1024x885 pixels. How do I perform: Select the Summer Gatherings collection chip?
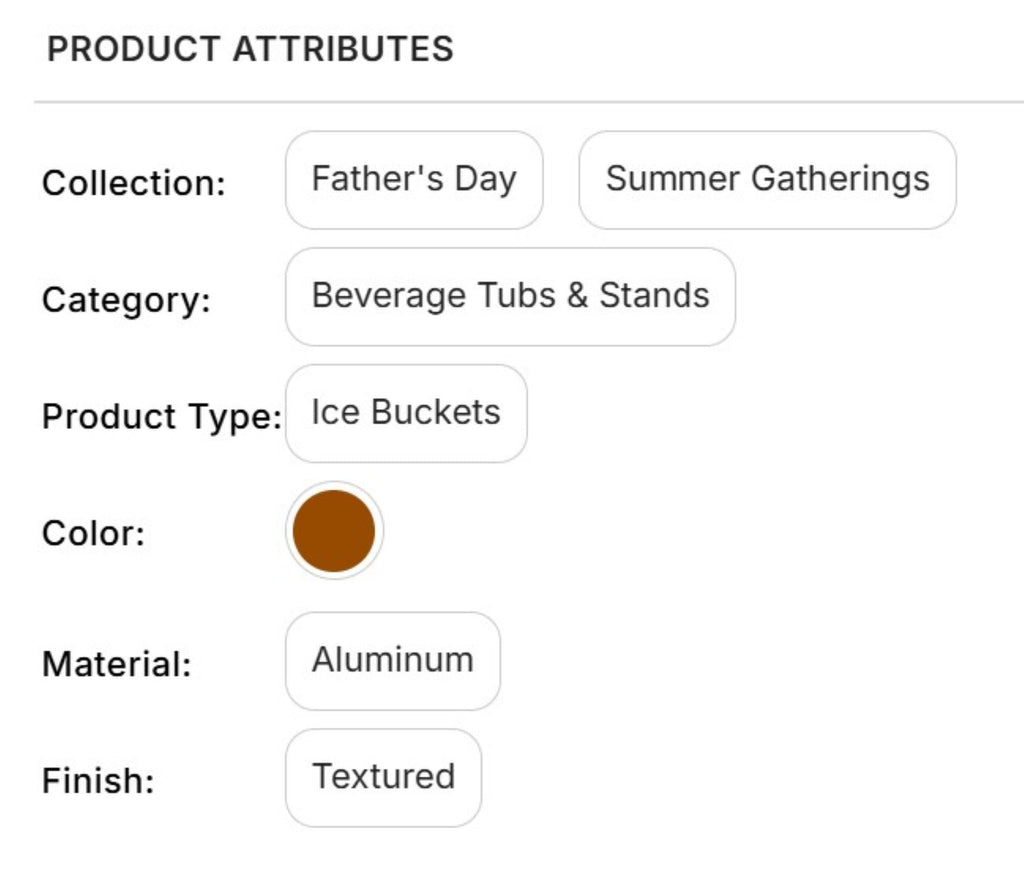point(767,180)
